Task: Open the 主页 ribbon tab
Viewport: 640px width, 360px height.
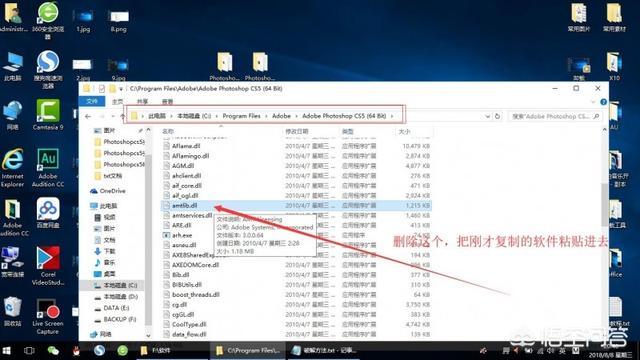Action: pyautogui.click(x=118, y=102)
